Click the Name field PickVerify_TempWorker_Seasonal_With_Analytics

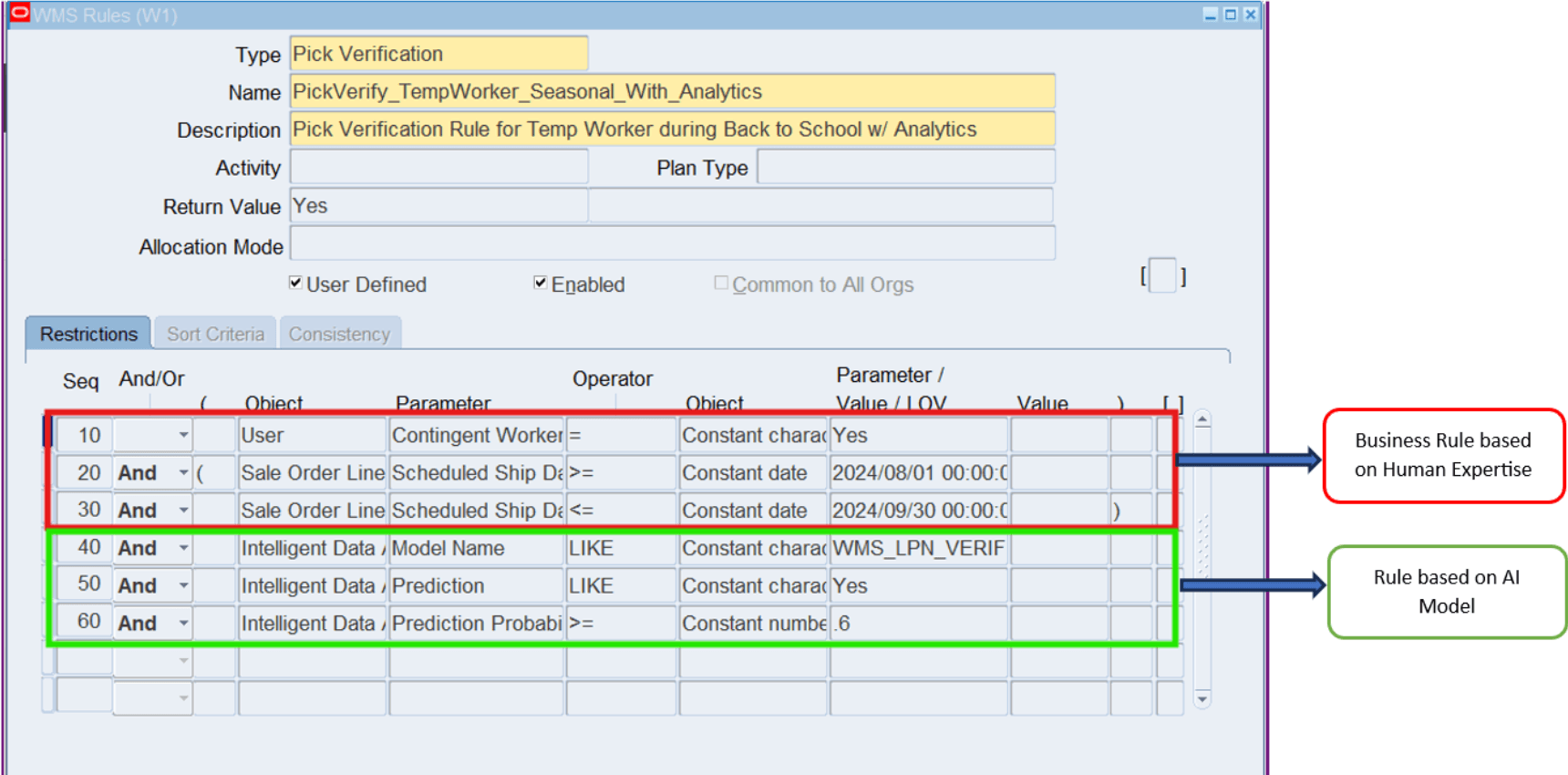click(x=673, y=91)
